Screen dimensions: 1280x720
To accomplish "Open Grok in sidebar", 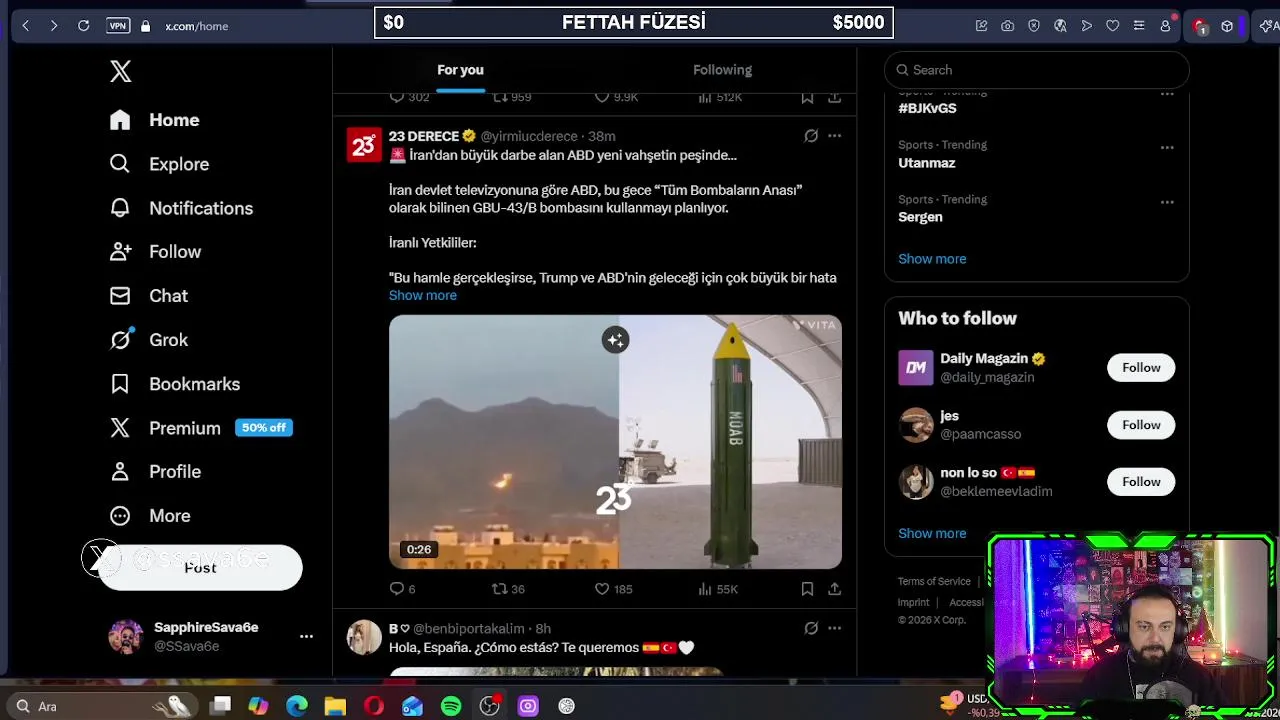I will [149, 340].
